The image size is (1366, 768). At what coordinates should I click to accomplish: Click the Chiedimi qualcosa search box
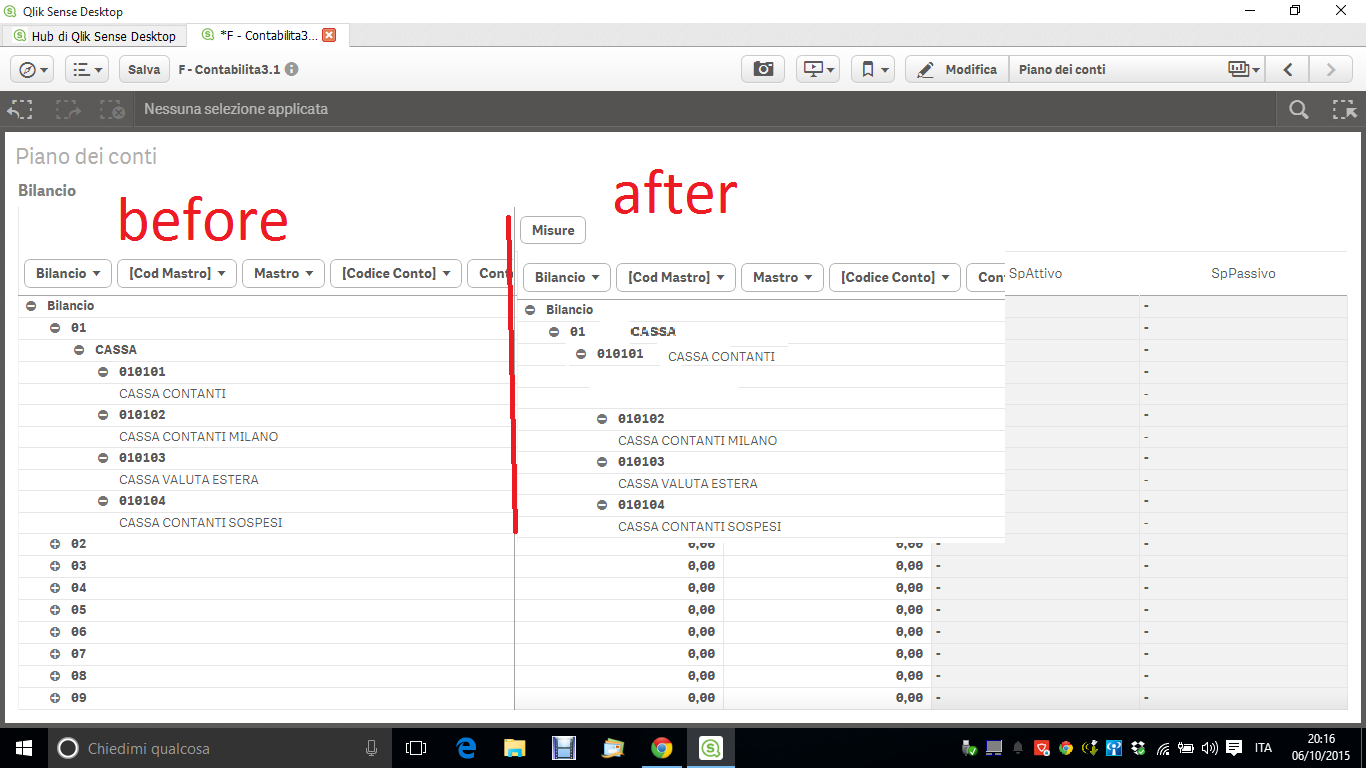[219, 748]
